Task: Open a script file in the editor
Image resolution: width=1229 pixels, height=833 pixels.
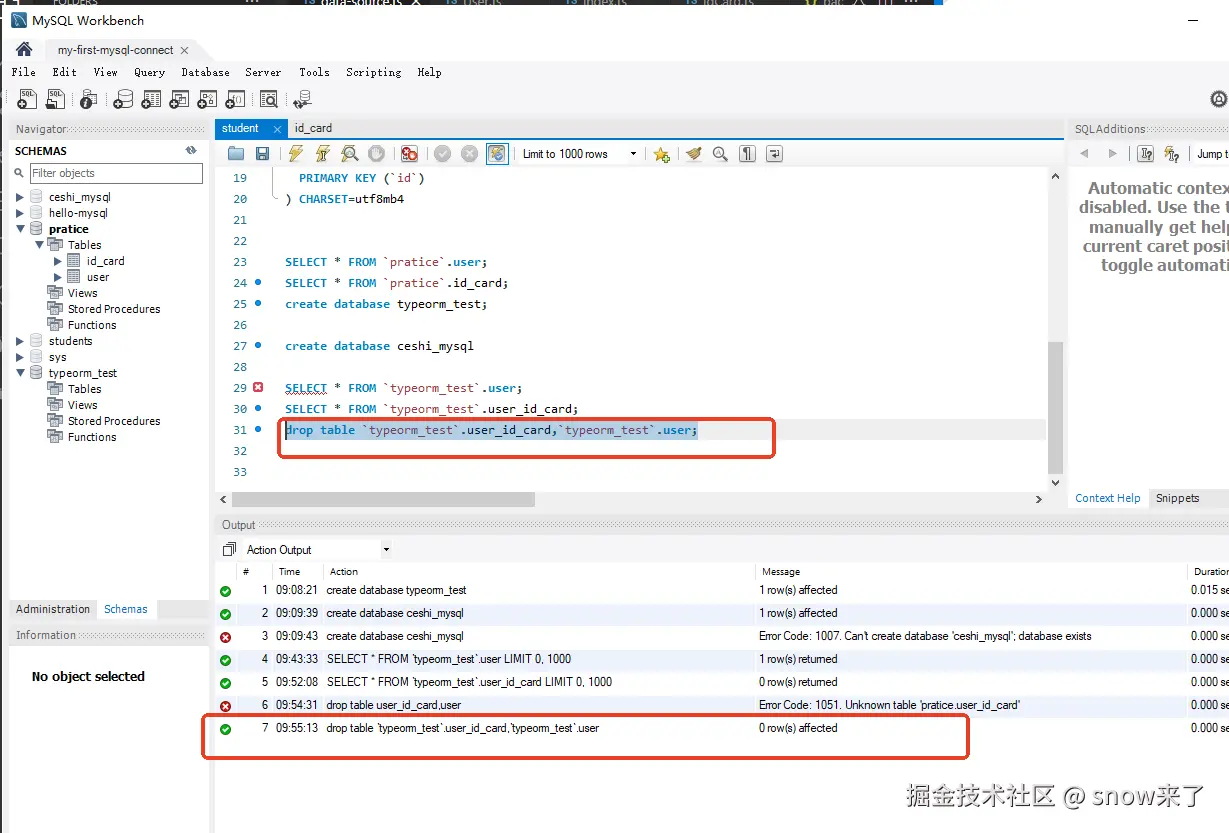Action: 236,153
